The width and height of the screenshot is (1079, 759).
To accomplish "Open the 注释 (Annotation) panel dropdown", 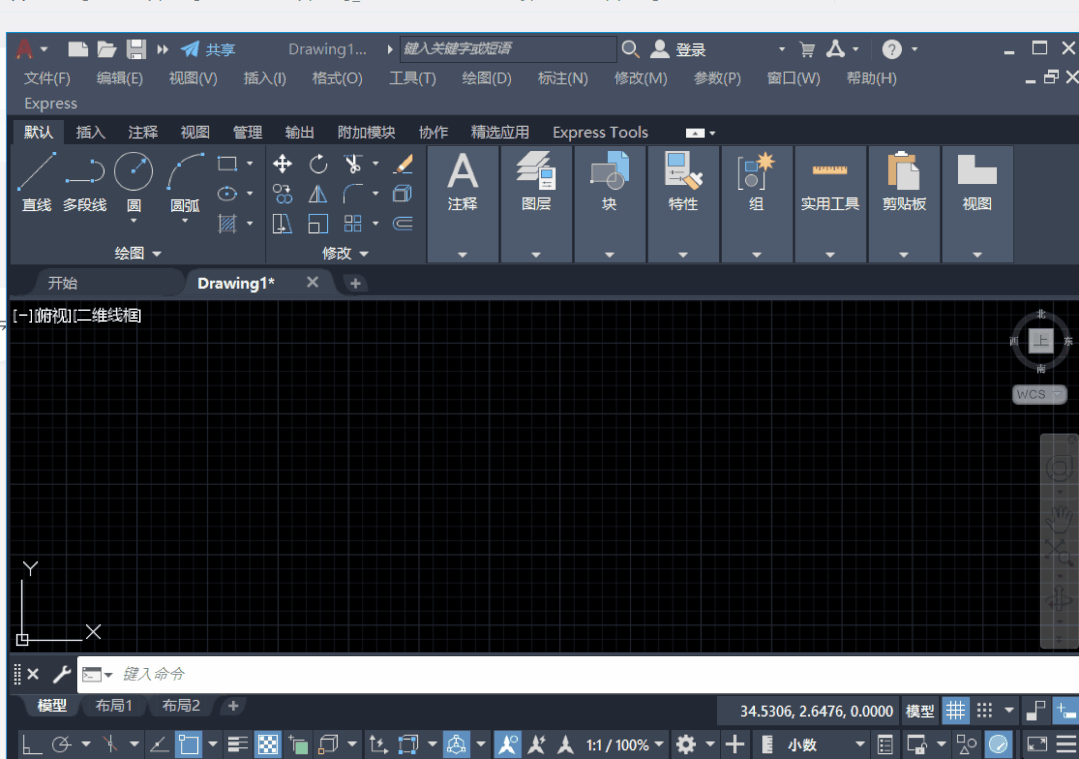I will pos(462,255).
